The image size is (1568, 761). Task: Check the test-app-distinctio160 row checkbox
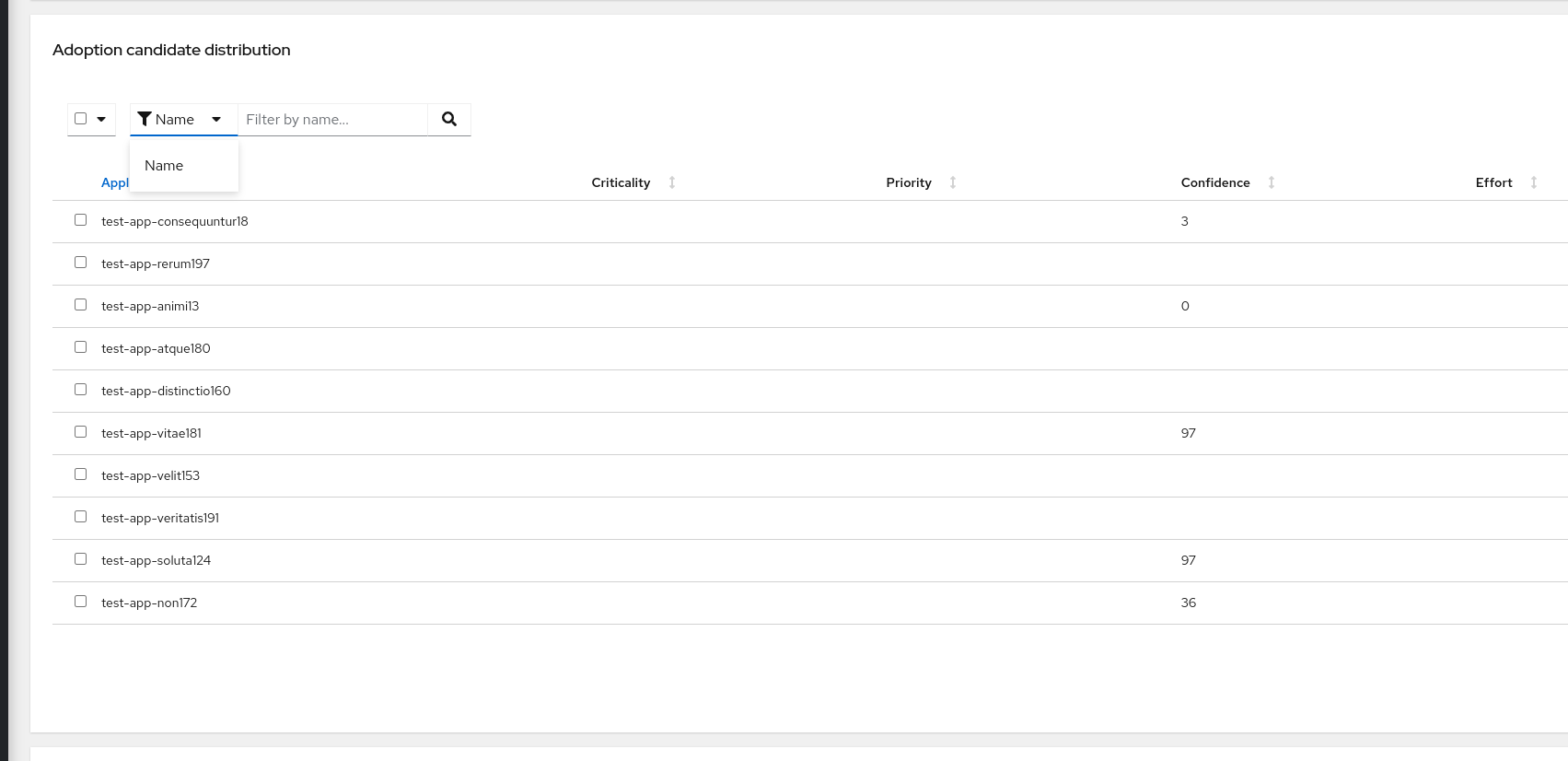pos(81,390)
